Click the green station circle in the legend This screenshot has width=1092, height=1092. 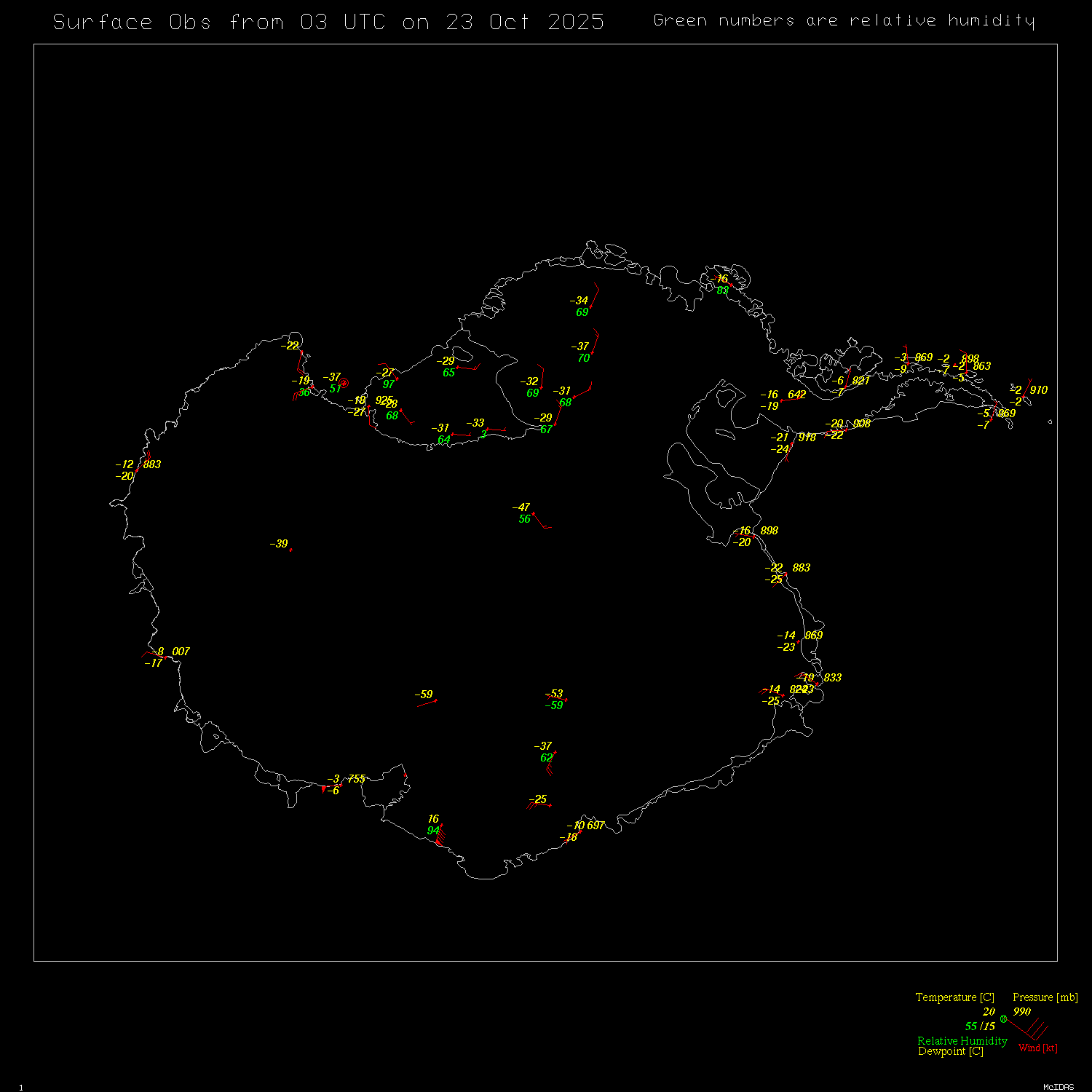1004,1018
